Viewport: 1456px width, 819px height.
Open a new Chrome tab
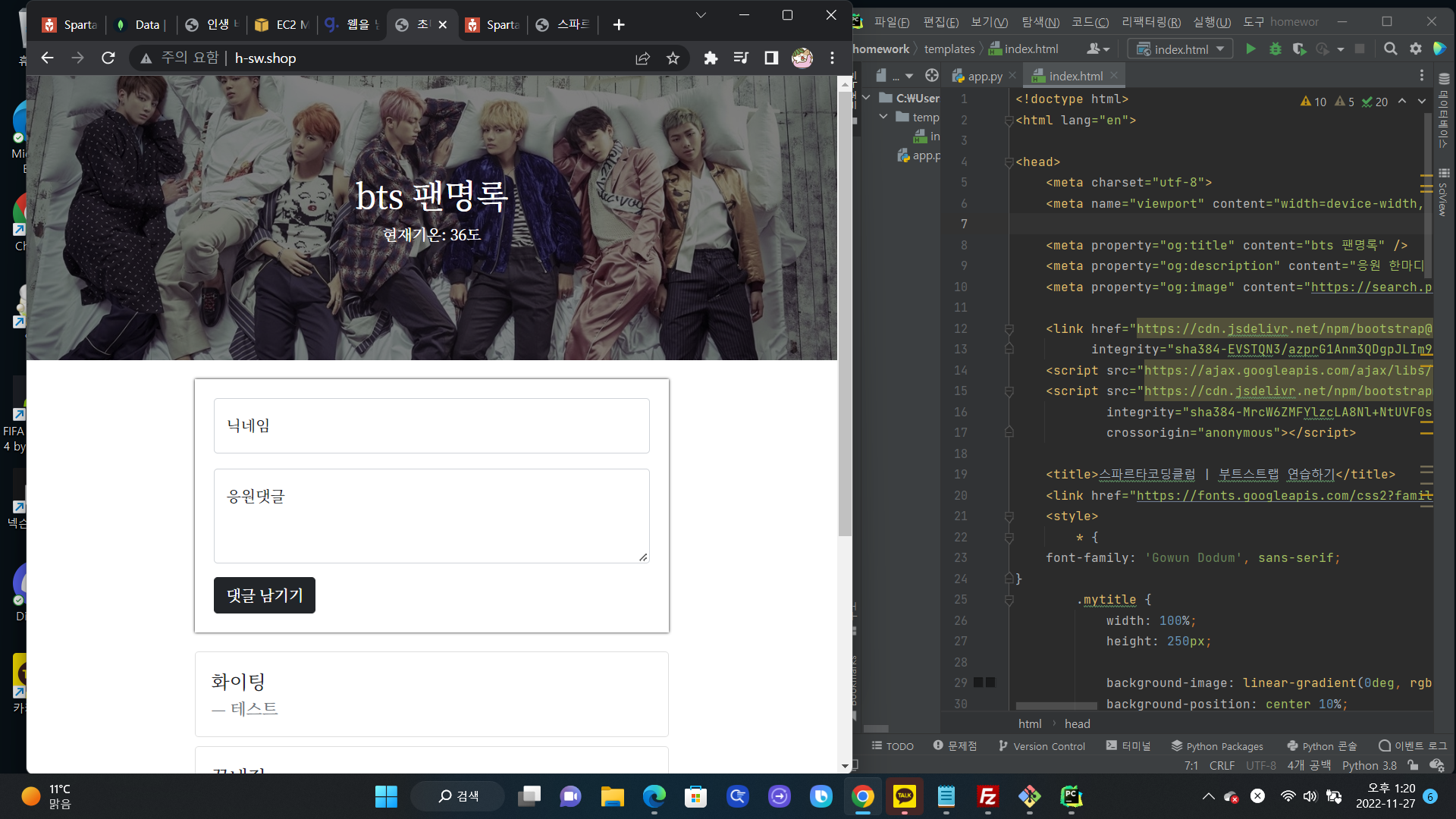tap(619, 25)
